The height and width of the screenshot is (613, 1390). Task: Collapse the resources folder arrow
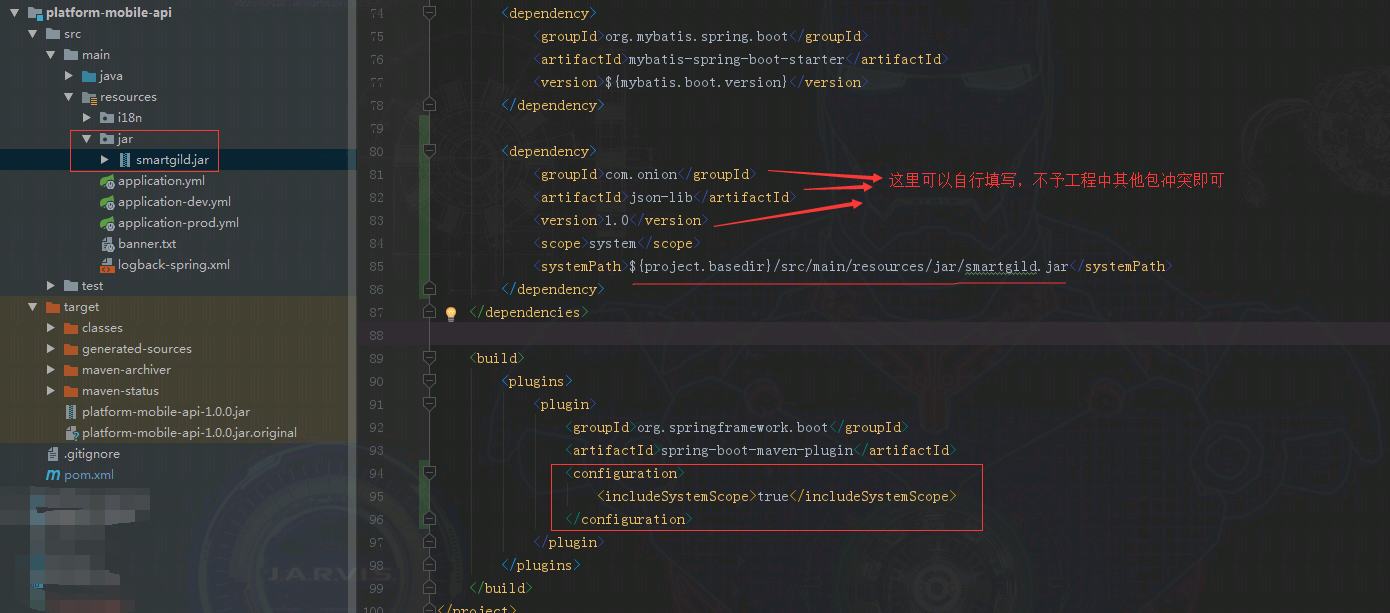69,97
